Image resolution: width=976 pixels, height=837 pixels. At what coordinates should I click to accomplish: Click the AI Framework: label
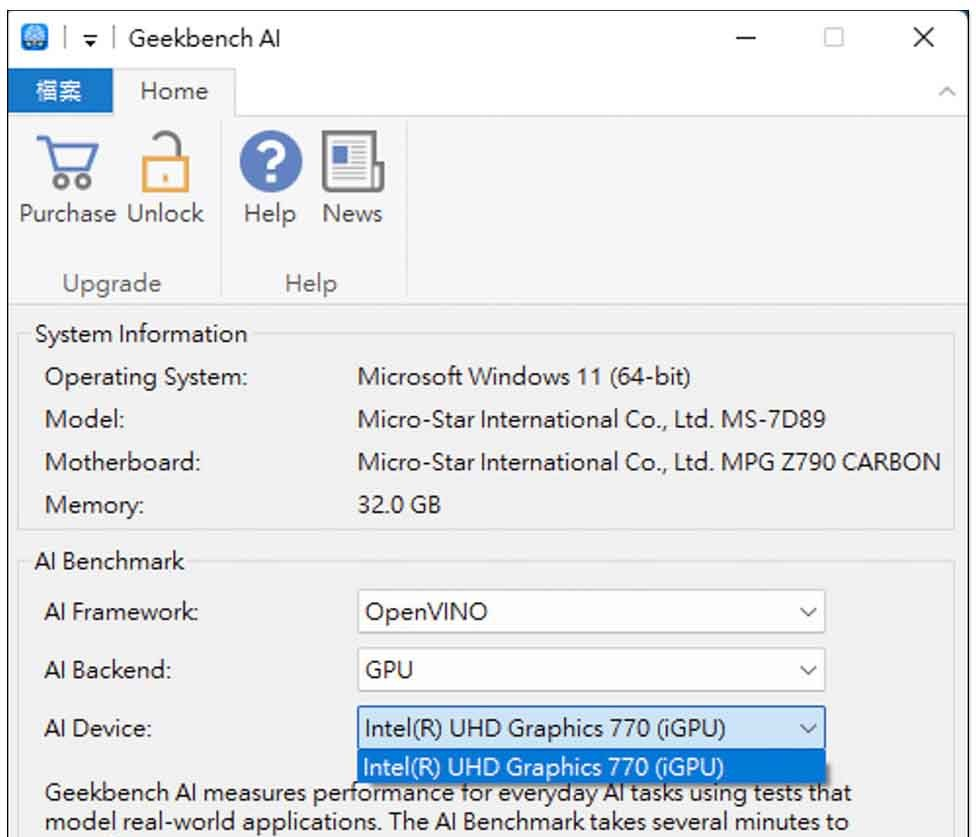point(121,612)
